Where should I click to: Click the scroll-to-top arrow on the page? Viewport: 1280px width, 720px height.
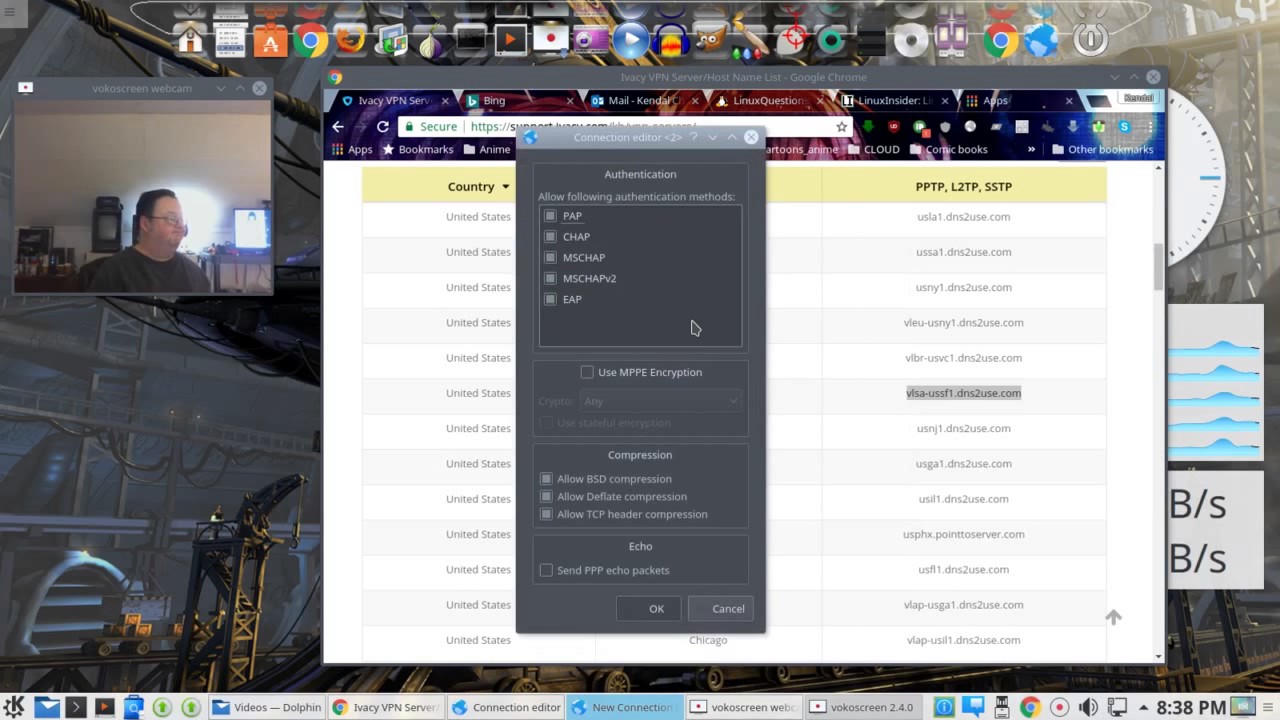[1113, 618]
